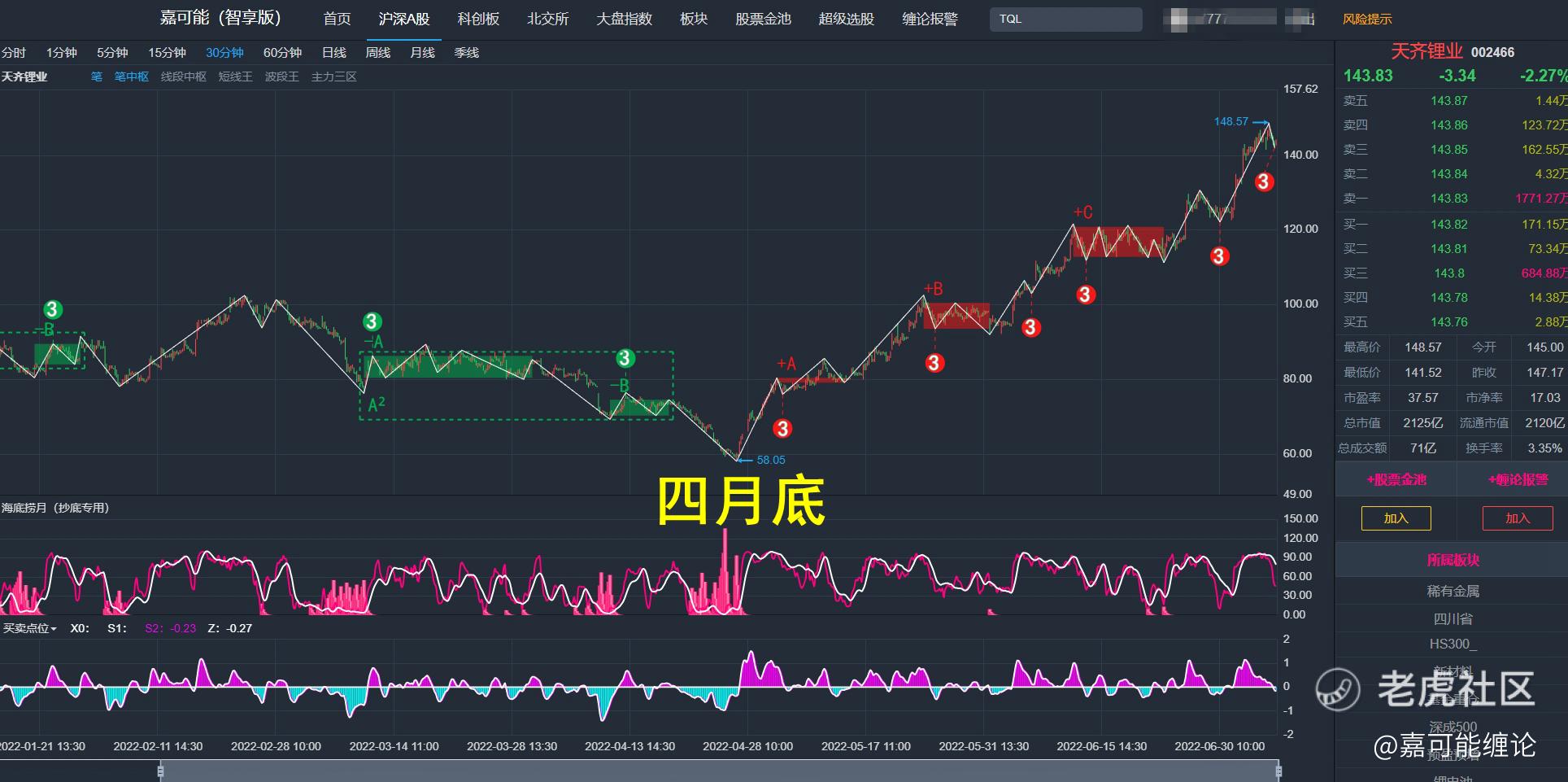Click the 海底捞月 indicator title
The image size is (1568, 782).
coord(55,508)
